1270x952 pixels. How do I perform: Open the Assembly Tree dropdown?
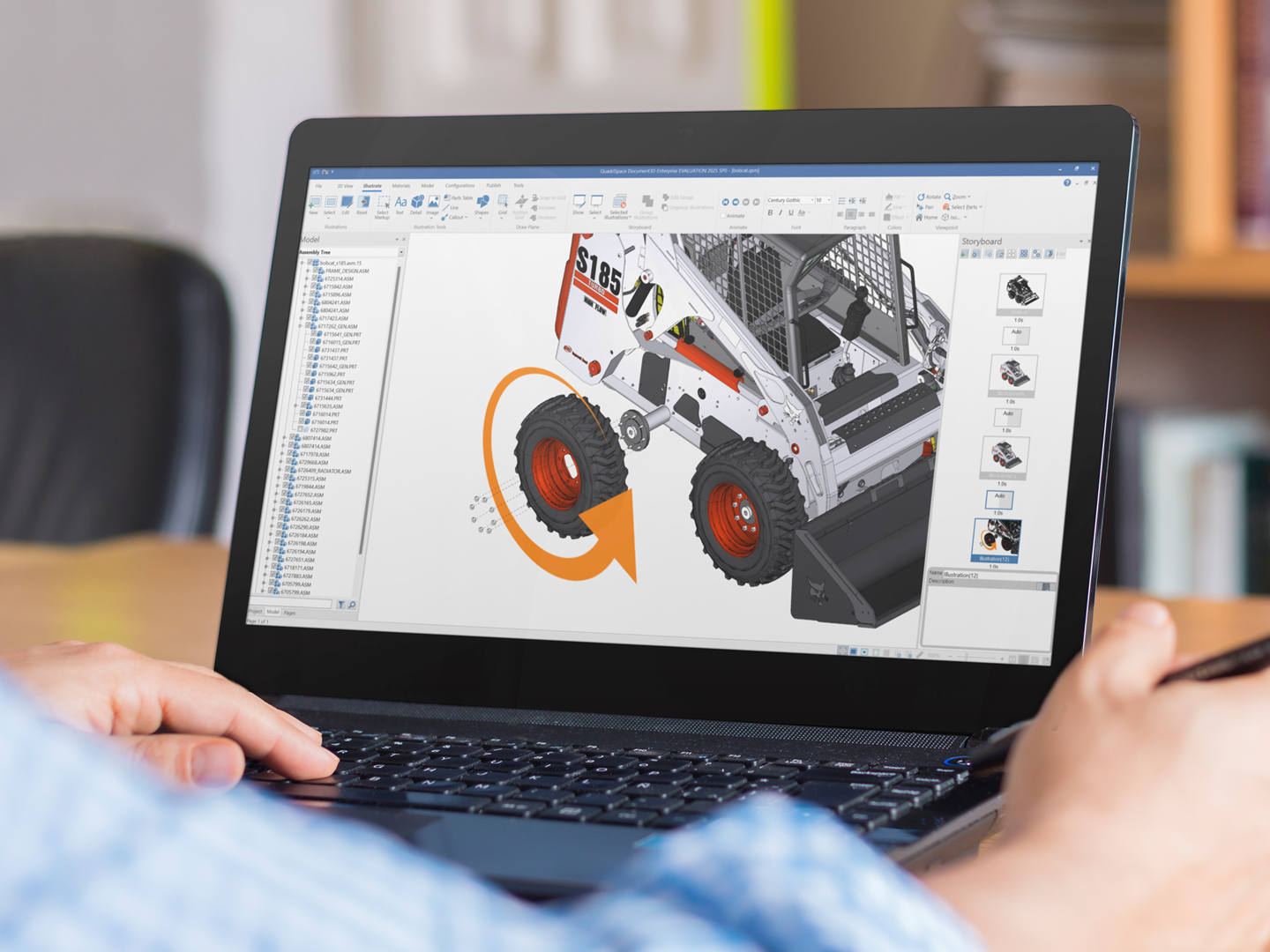pyautogui.click(x=401, y=253)
